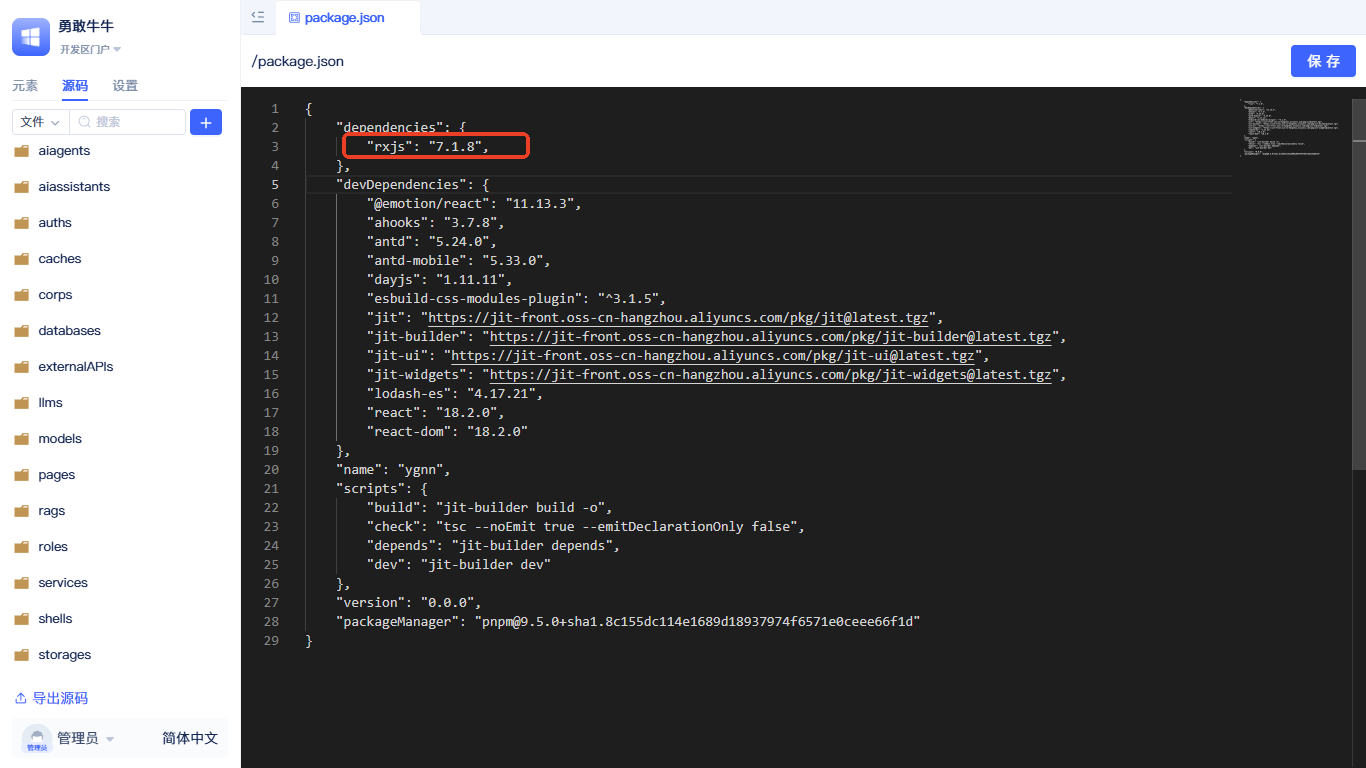Click the "rxjs" dependency text
The width and height of the screenshot is (1366, 768).
click(x=390, y=147)
